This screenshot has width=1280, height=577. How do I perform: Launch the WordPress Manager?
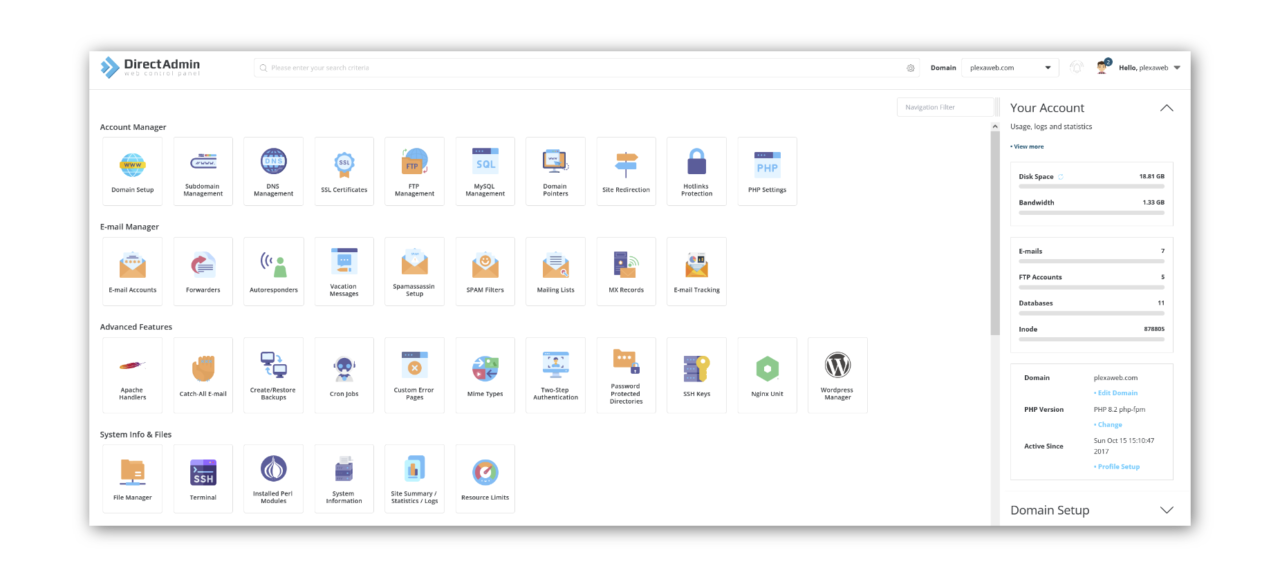coord(837,374)
